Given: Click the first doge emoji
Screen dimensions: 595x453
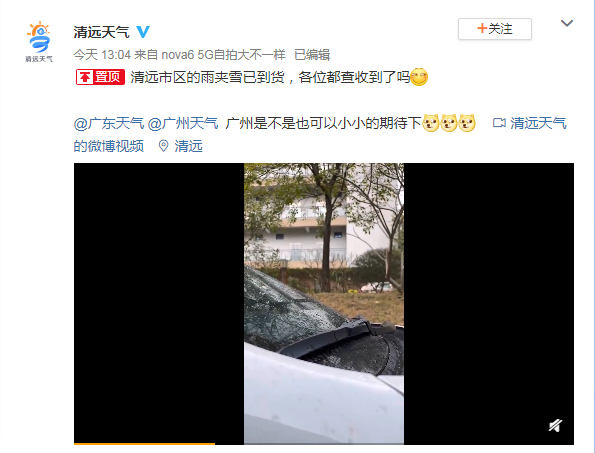Looking at the screenshot, I should 431,123.
